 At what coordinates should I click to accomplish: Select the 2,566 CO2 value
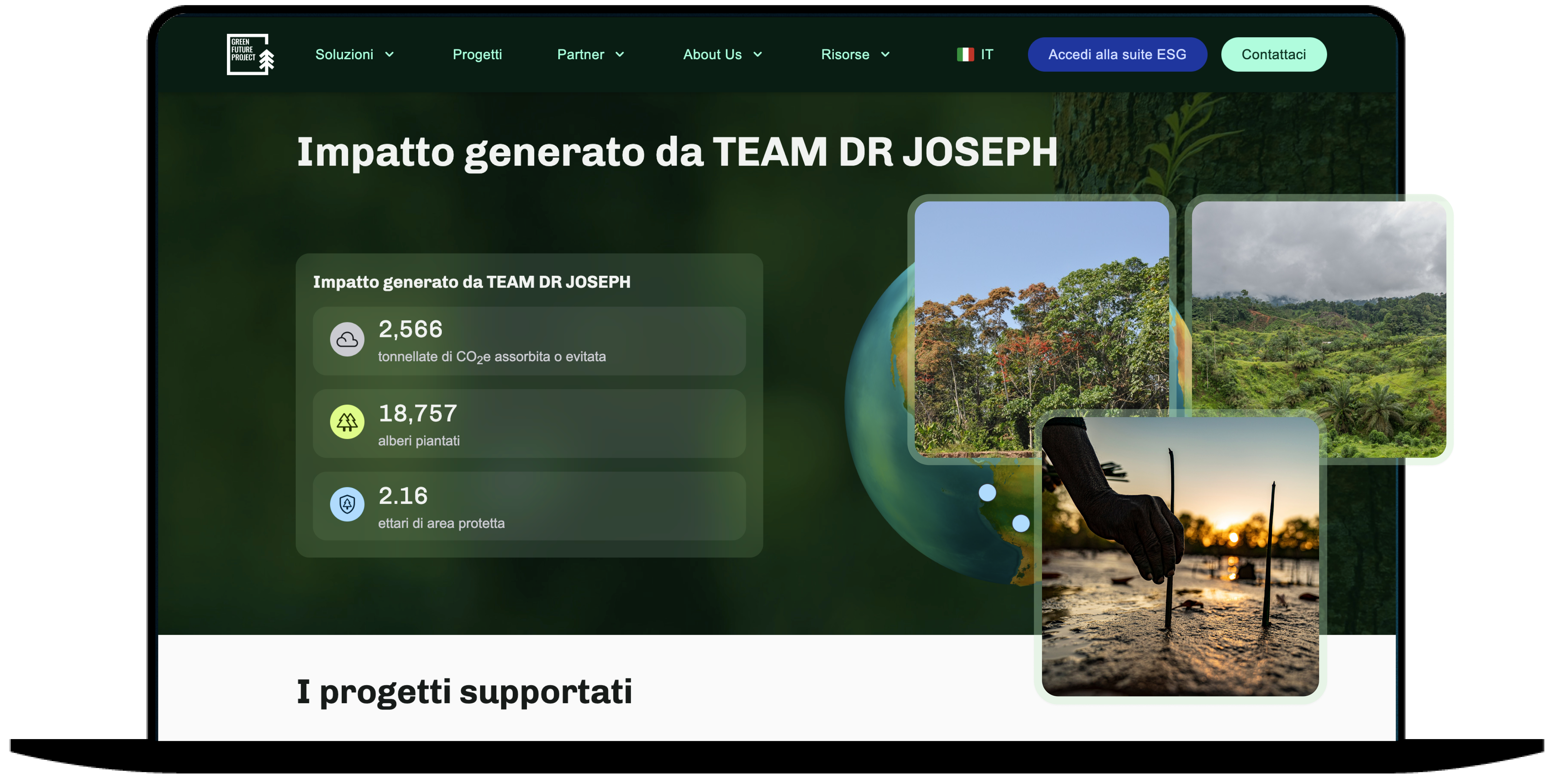click(x=411, y=329)
